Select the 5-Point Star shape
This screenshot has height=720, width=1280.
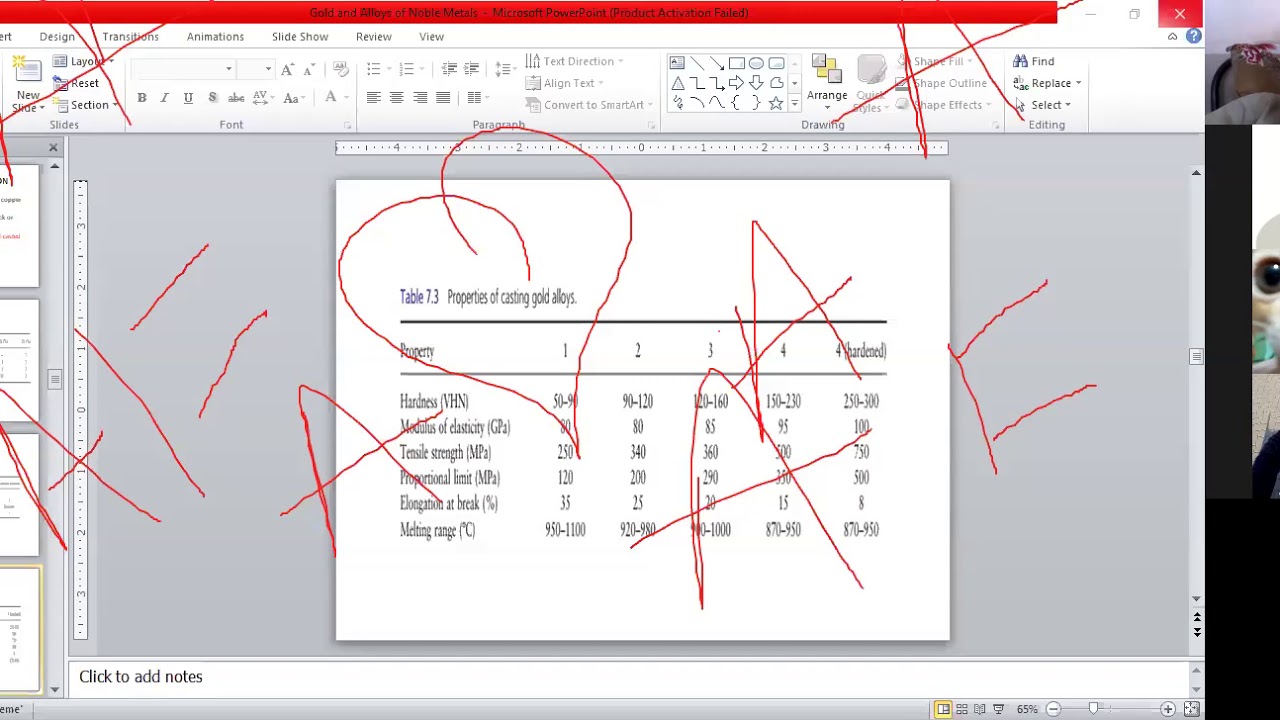tap(775, 103)
